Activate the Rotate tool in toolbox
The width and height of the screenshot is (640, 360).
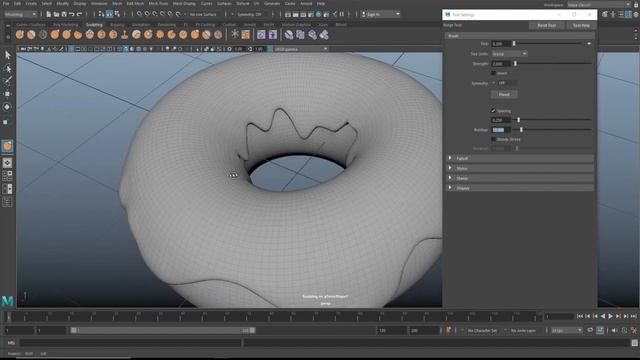pos(7,107)
